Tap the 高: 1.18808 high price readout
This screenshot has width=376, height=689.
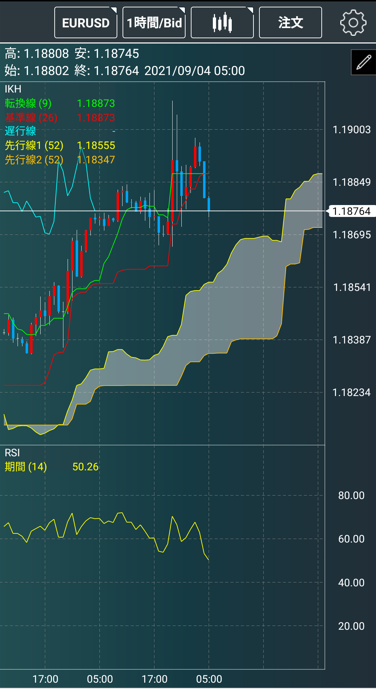coord(37,54)
